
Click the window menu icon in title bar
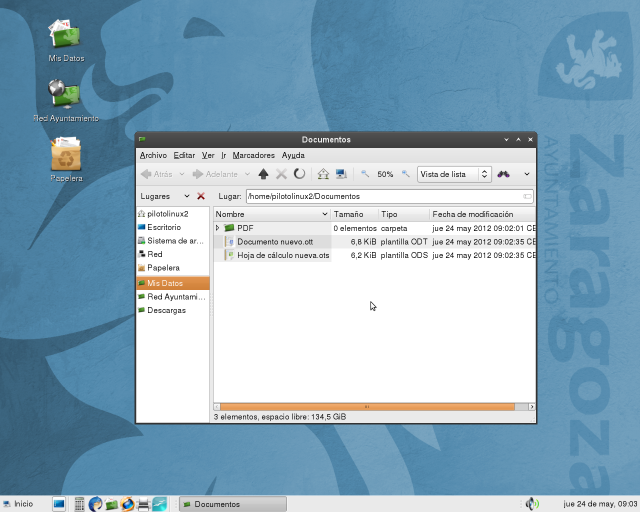142,140
